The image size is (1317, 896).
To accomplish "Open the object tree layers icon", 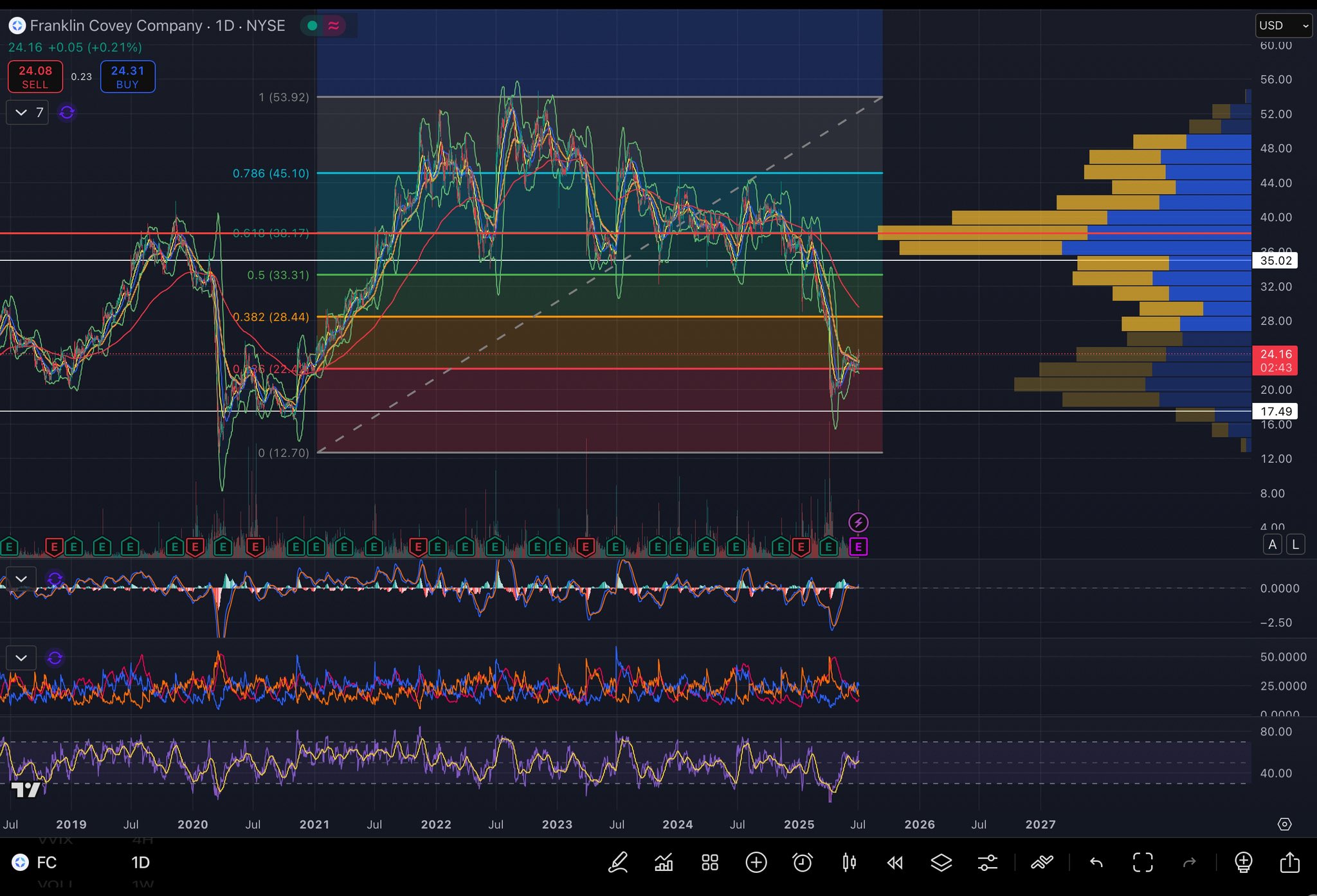I will coord(941,863).
